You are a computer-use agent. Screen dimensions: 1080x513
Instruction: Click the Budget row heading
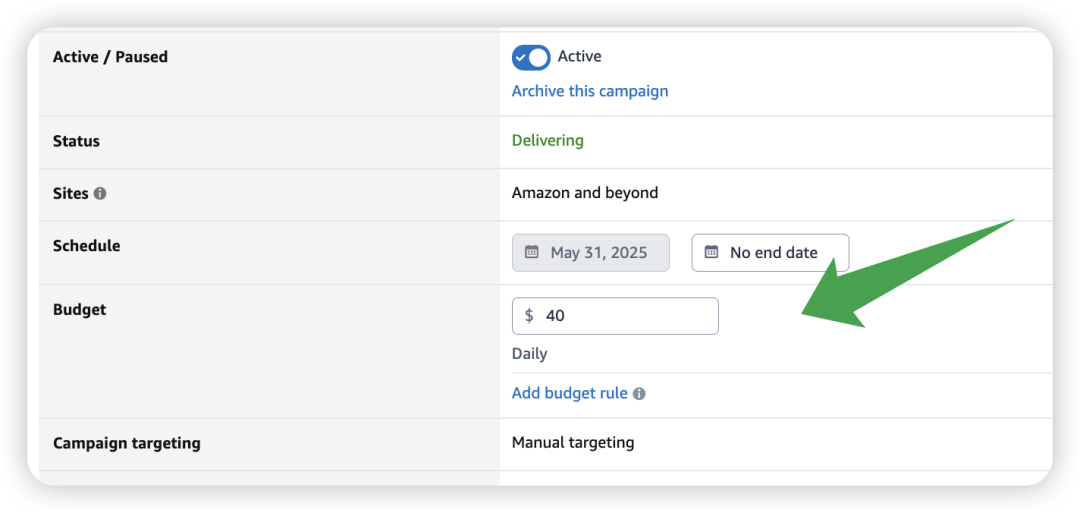click(79, 310)
